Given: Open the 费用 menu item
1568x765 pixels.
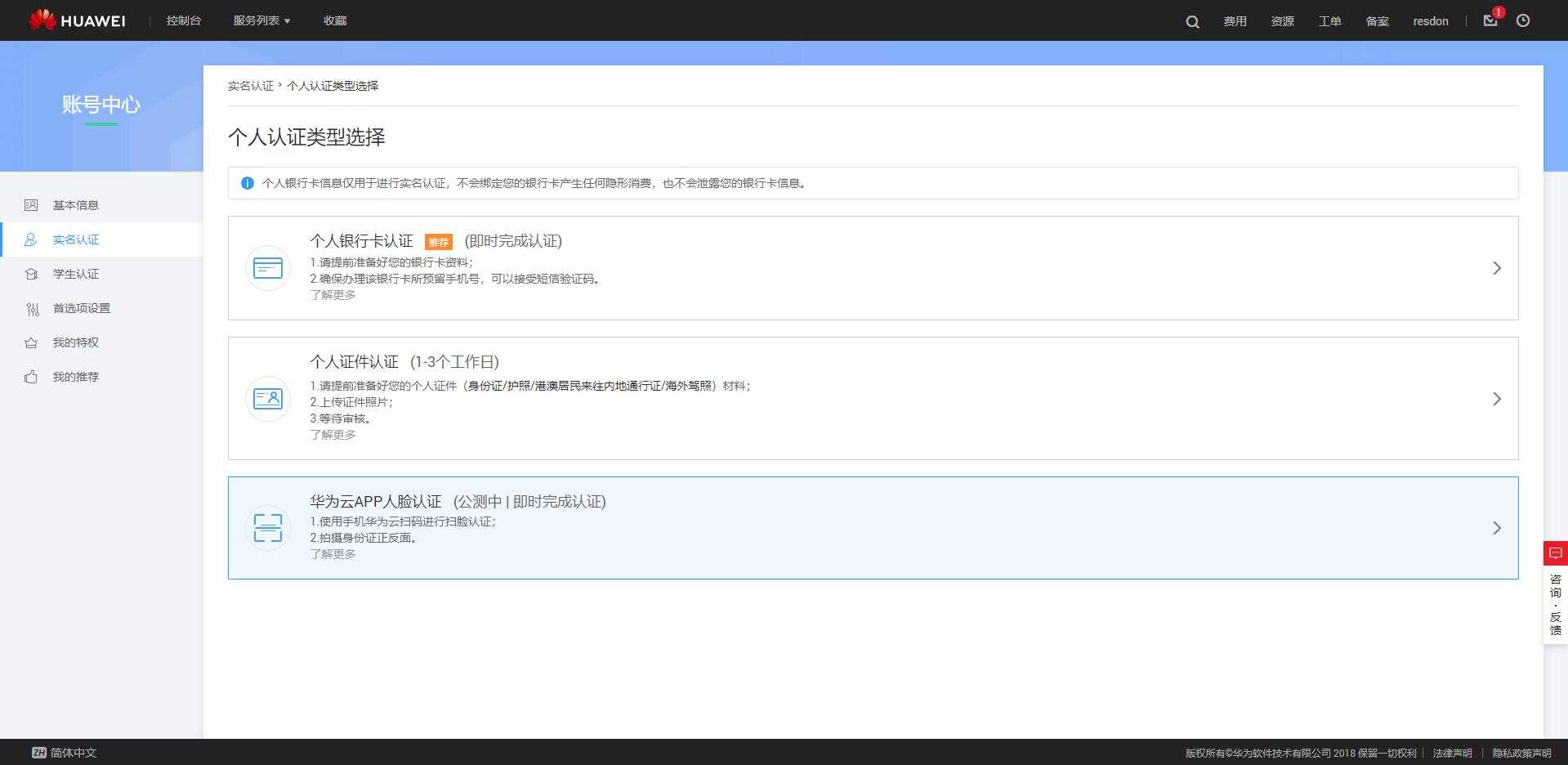Looking at the screenshot, I should tap(1235, 21).
